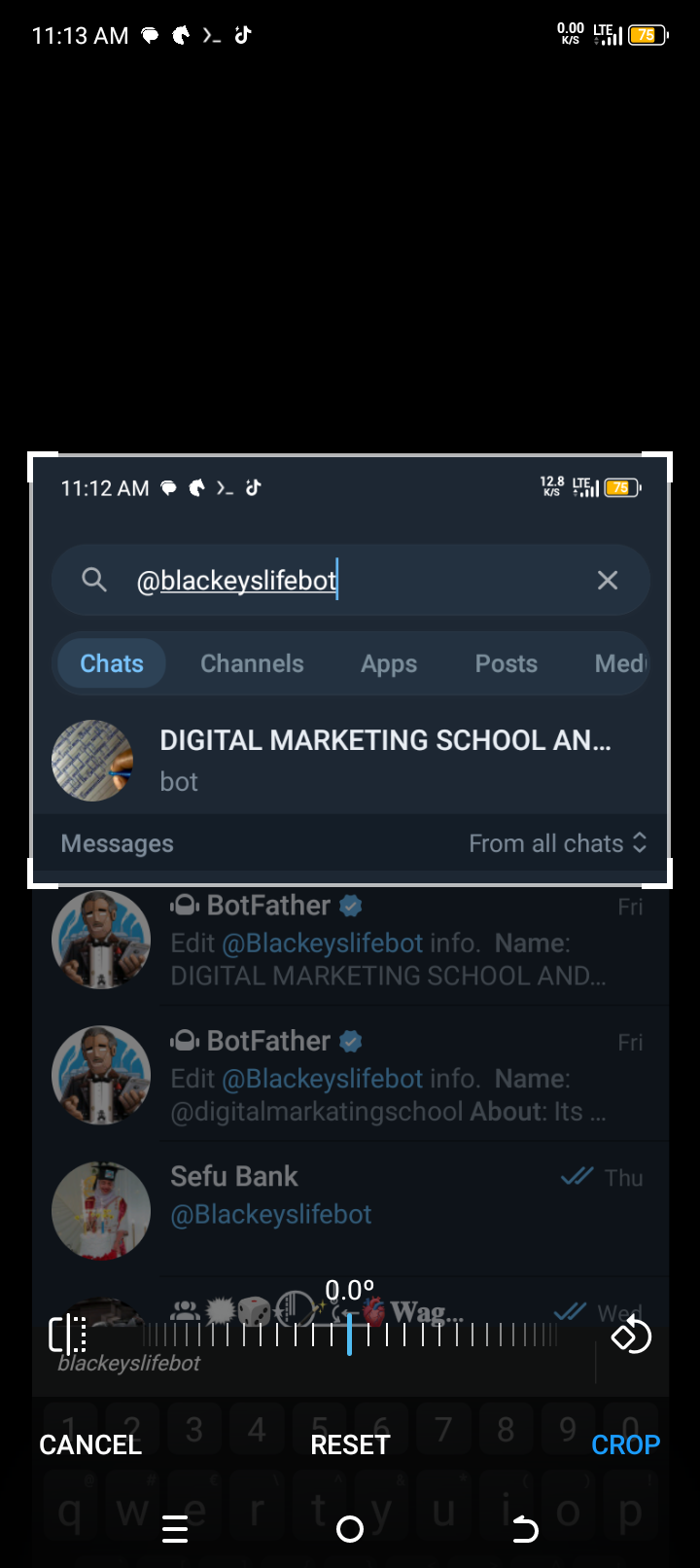The image size is (700, 1568).
Task: Tap the rotate 90 degrees icon
Action: [630, 1335]
